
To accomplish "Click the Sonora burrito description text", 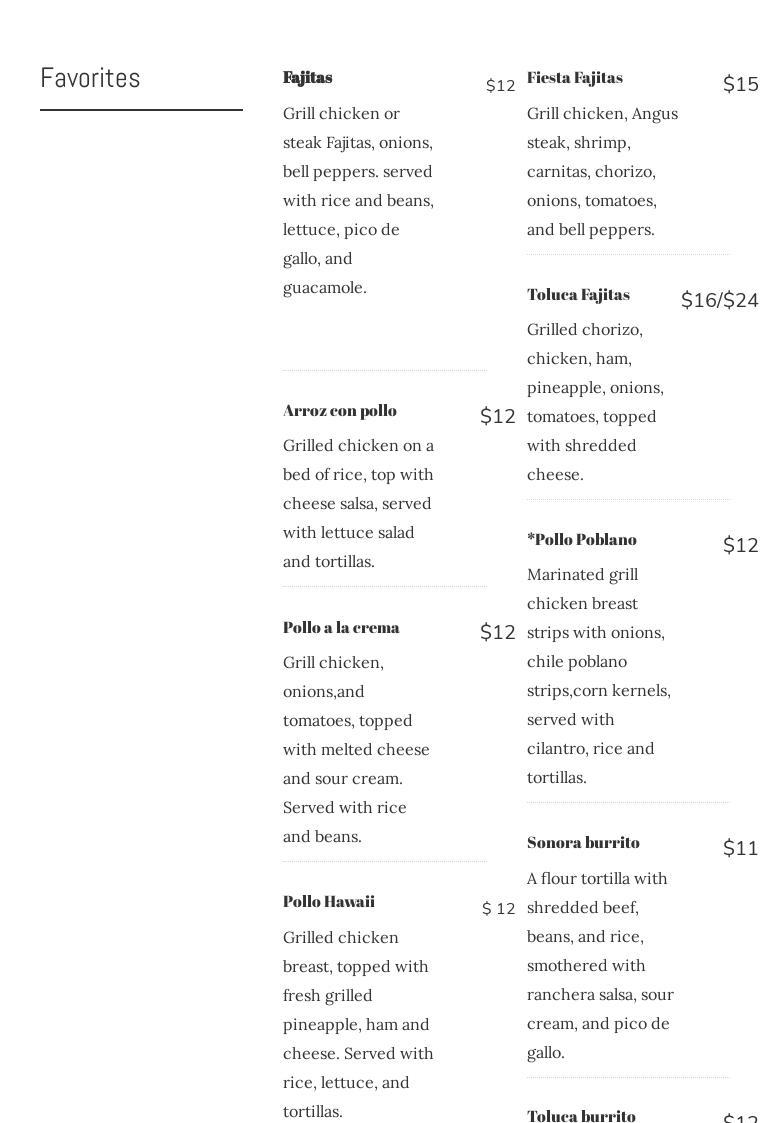I will point(600,965).
